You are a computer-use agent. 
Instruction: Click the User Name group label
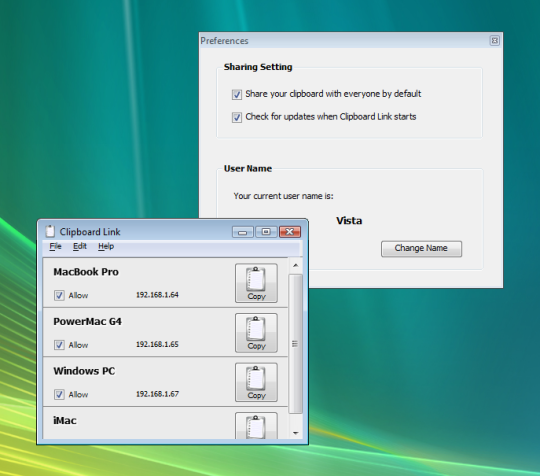click(x=248, y=168)
